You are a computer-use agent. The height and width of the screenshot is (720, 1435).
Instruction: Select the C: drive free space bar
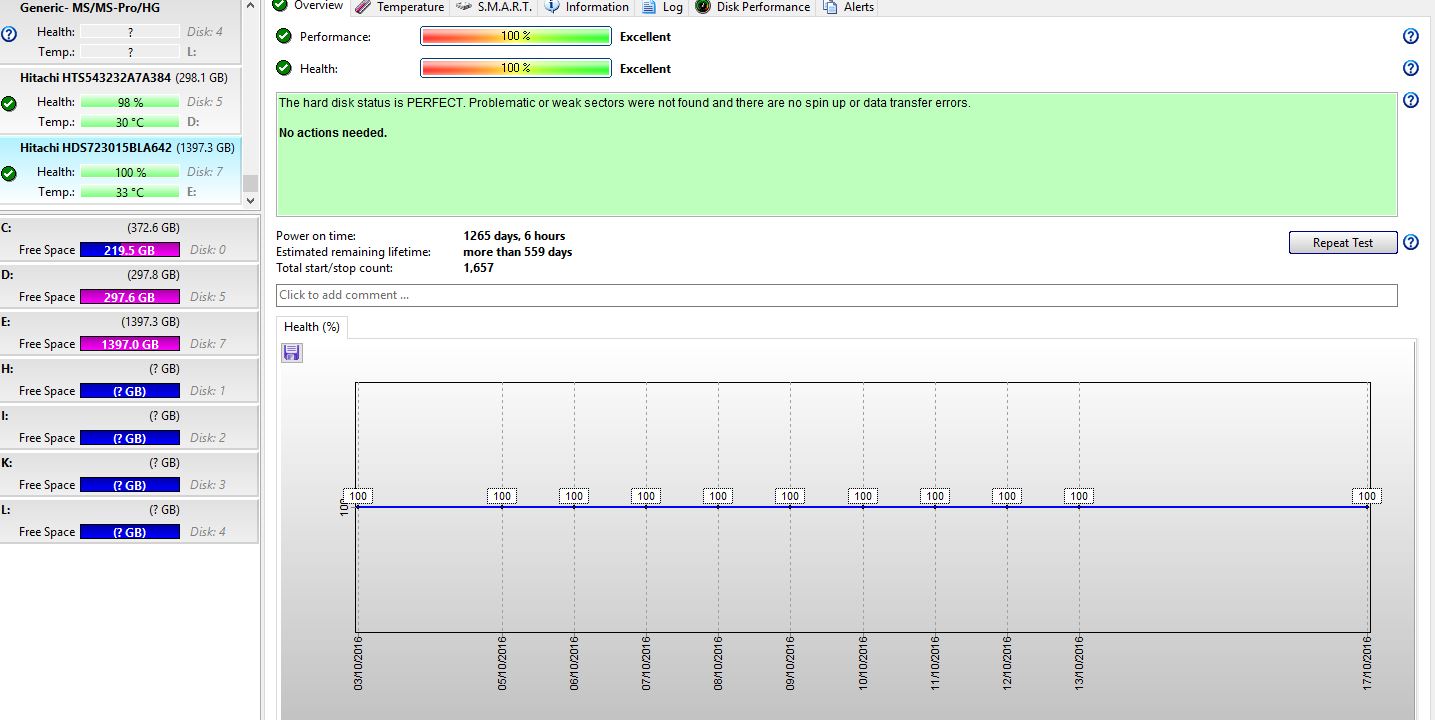tap(129, 250)
